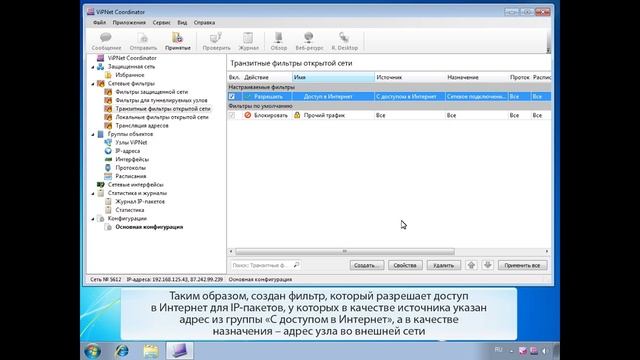This screenshot has height=360, width=640.
Task: Select Фильтры защищенной сети in tree
Action: [x=151, y=92]
